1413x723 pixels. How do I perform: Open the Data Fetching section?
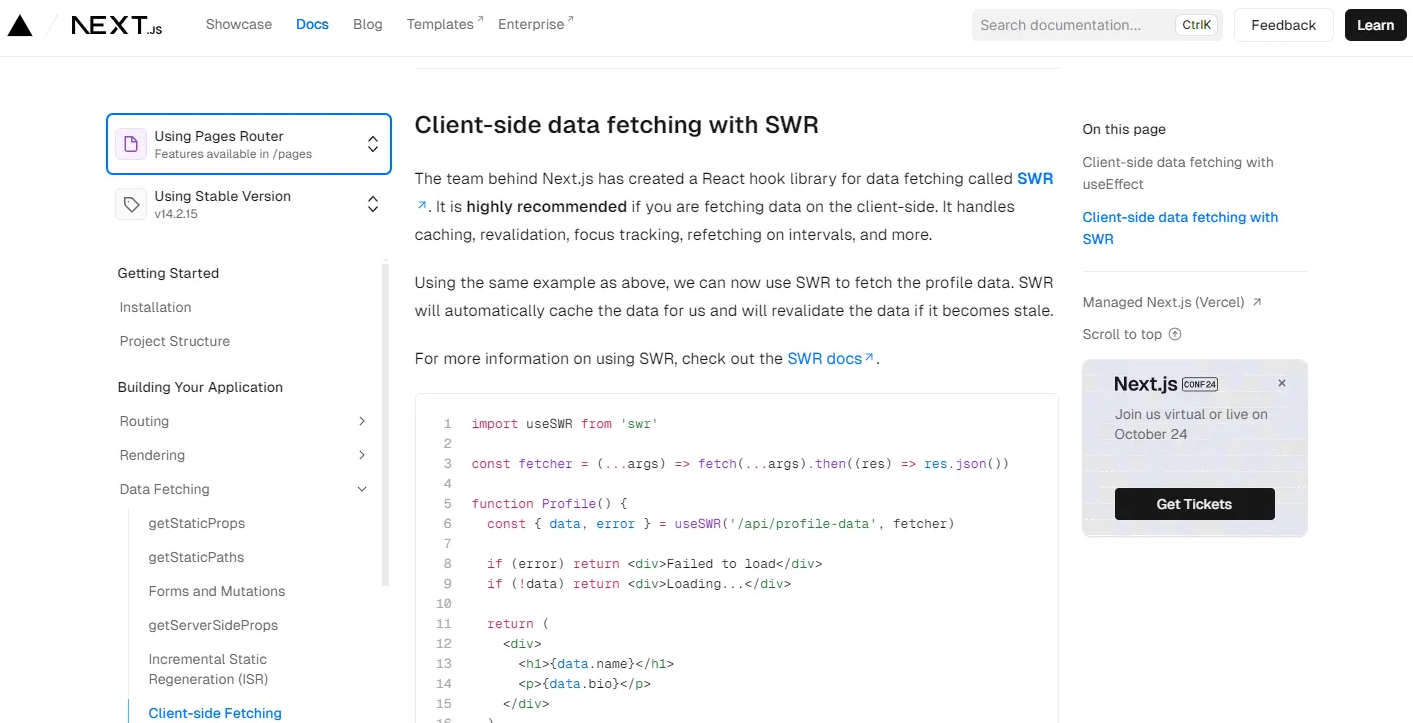tap(164, 489)
